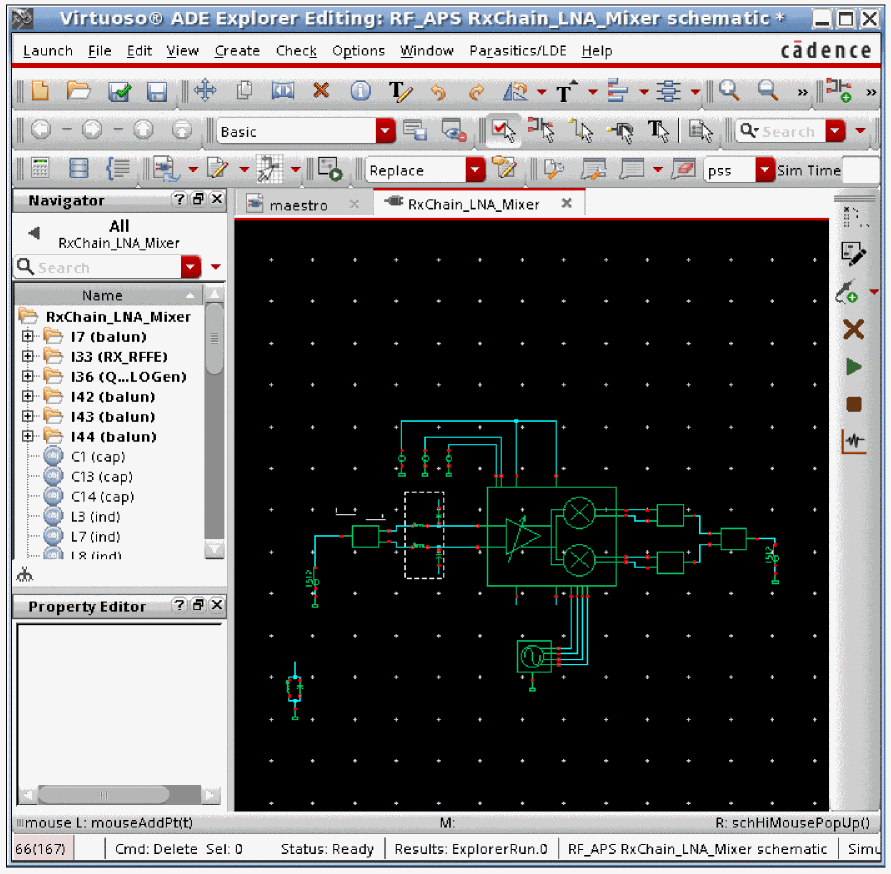Screen dimensions: 891x874
Task: Open the Basic workspace dropdown
Action: 385,131
